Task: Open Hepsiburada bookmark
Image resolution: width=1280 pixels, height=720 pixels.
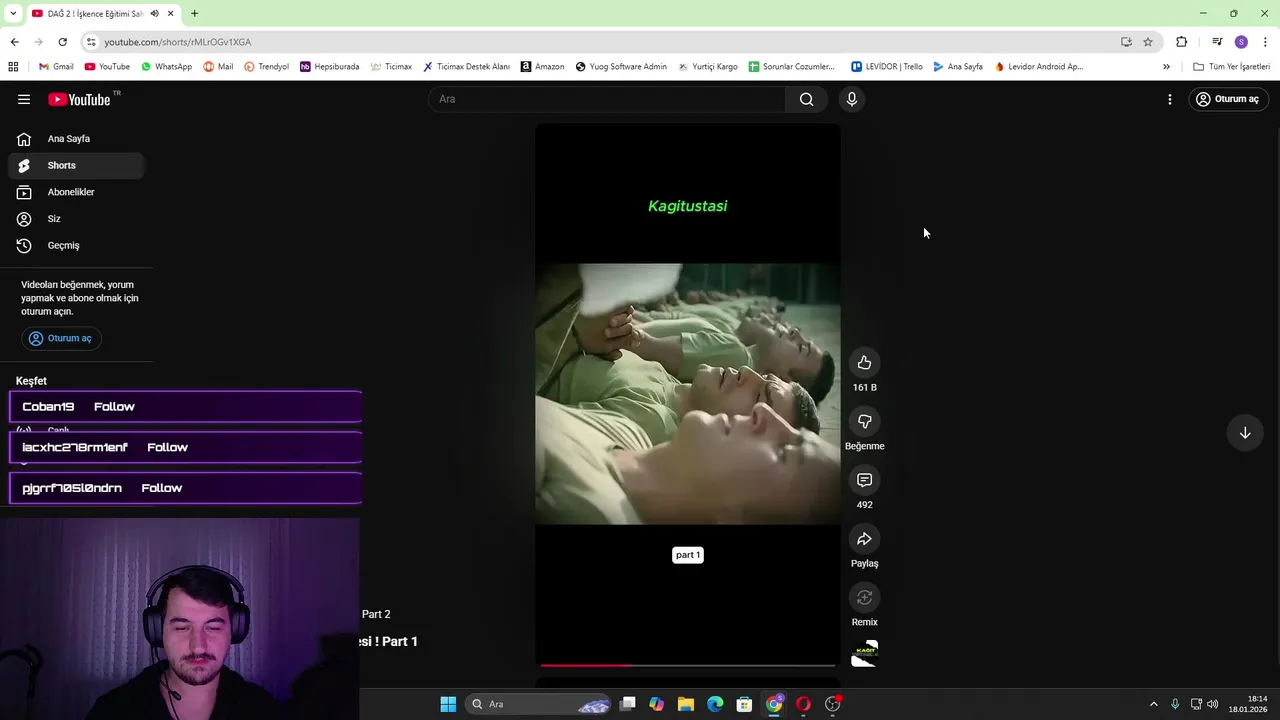Action: click(x=329, y=67)
